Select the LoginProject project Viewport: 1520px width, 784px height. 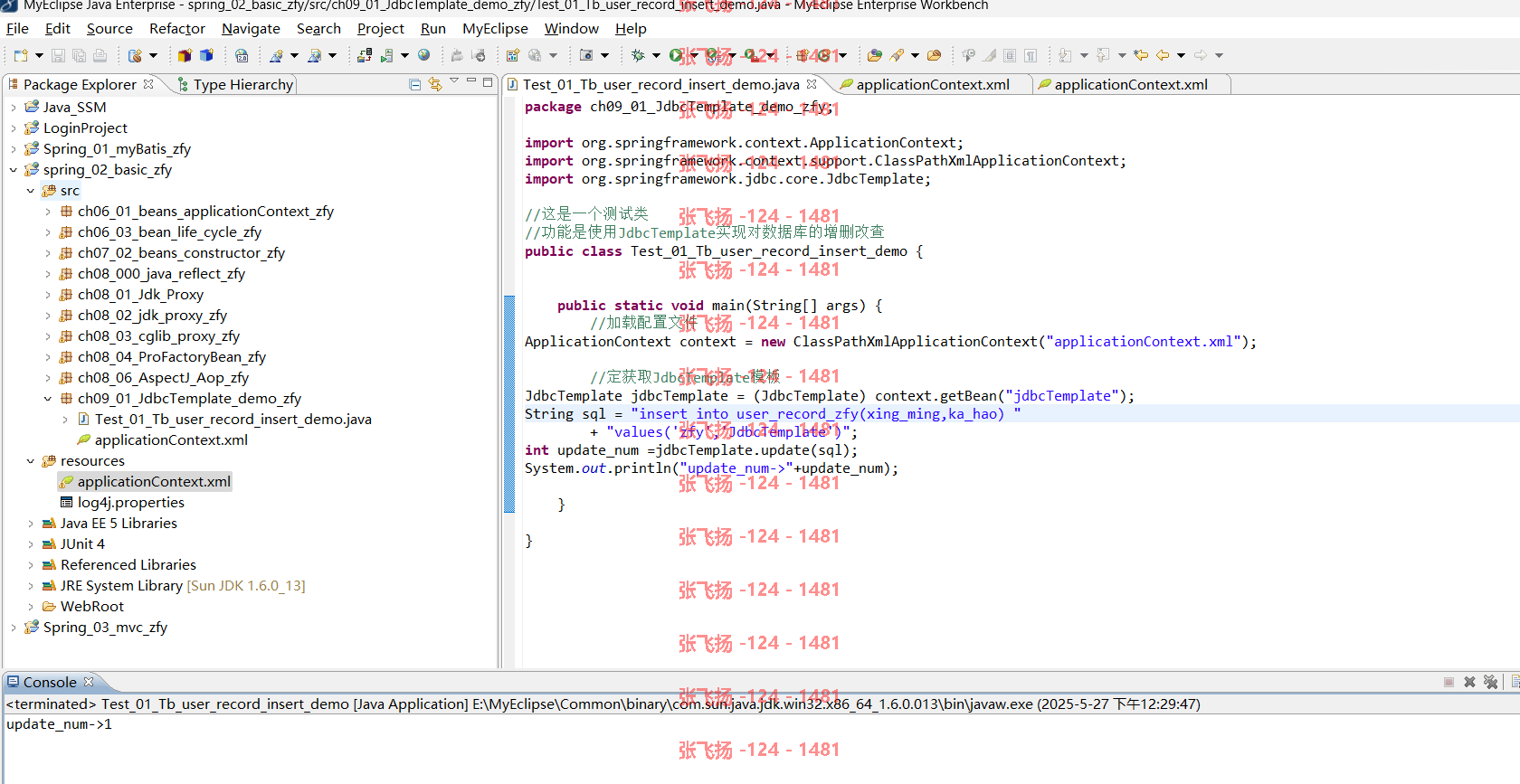(85, 128)
